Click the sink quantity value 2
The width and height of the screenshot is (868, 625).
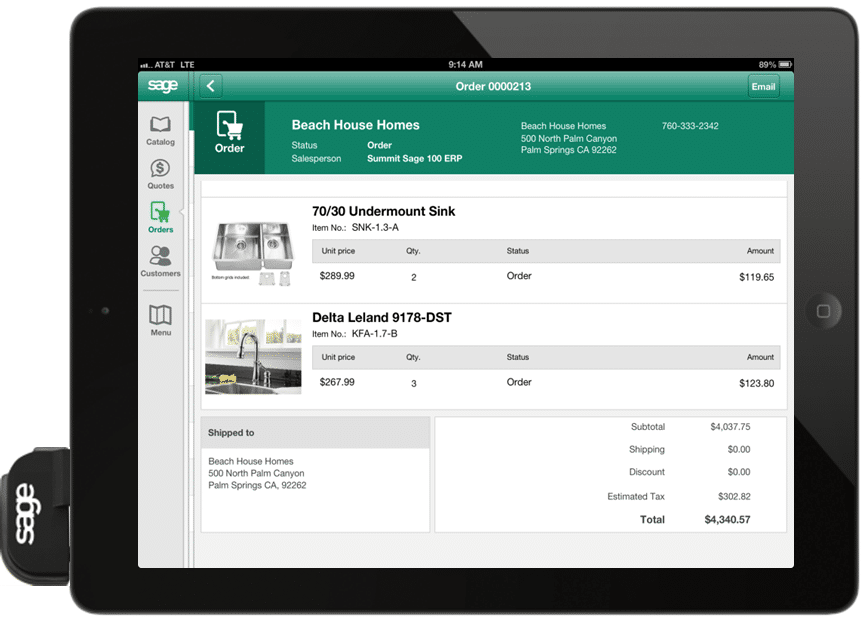point(414,277)
